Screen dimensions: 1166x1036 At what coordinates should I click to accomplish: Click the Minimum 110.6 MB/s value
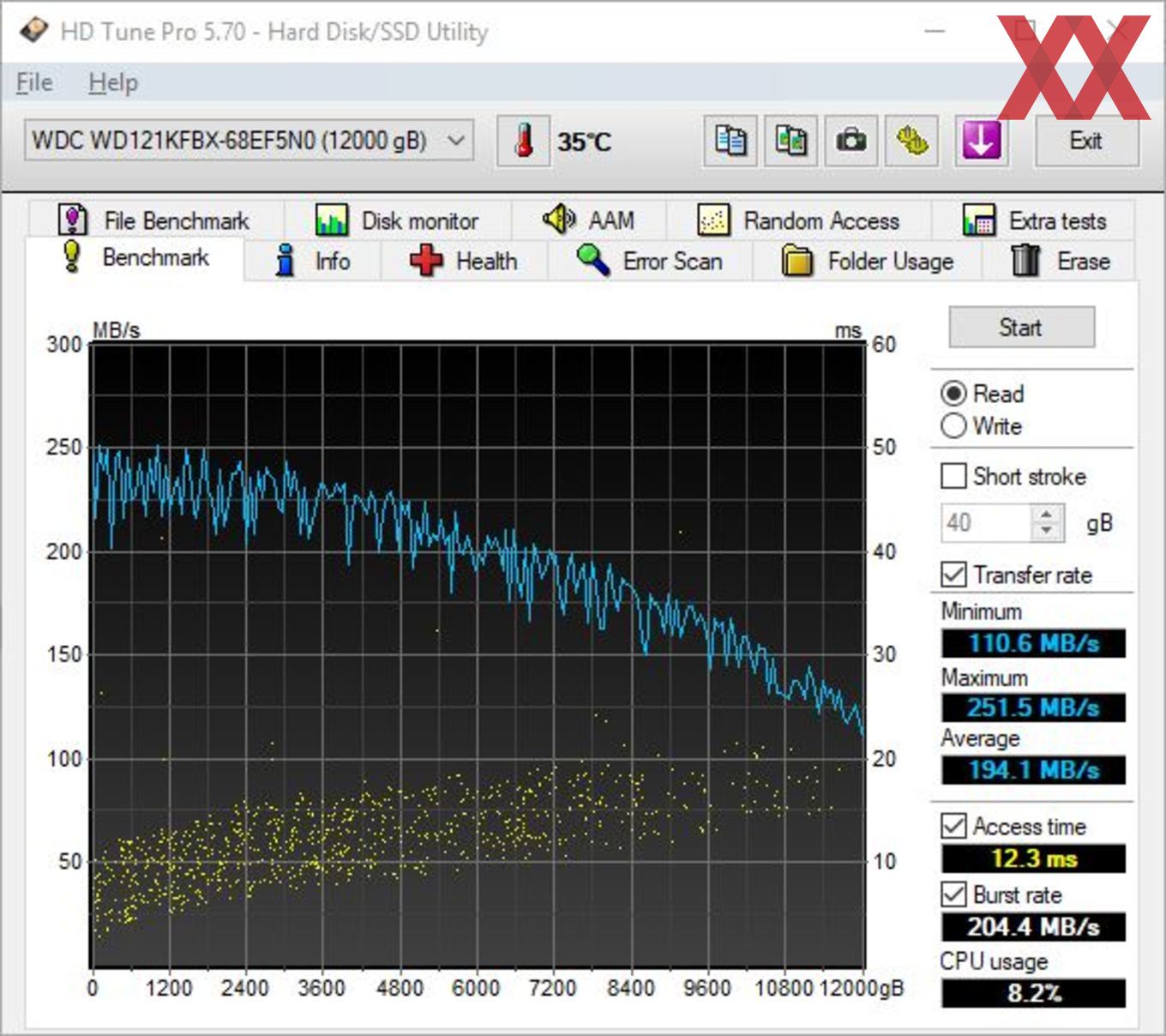click(1033, 643)
